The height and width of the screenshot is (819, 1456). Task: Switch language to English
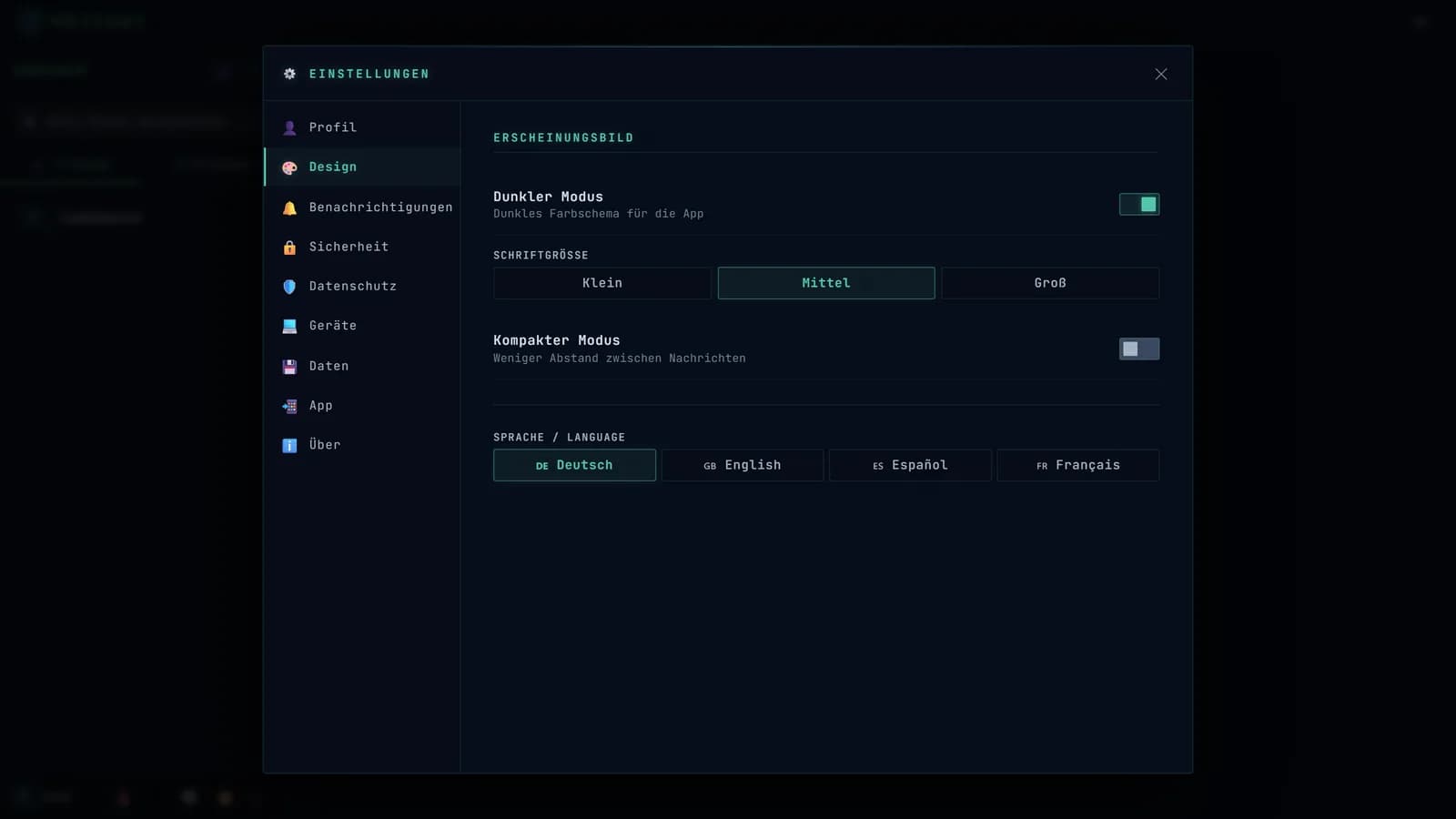click(743, 465)
